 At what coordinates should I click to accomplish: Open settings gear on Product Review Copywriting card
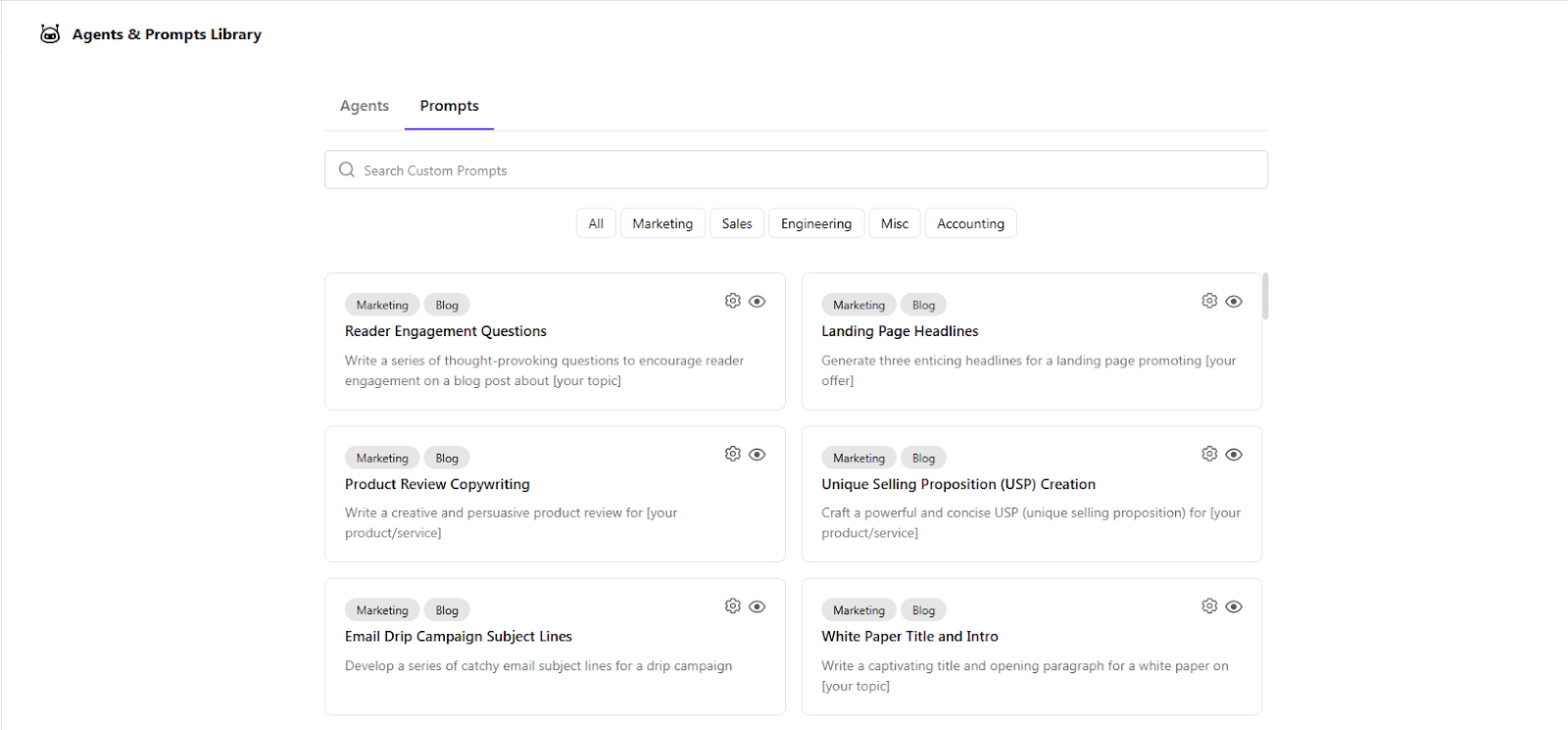click(x=733, y=454)
